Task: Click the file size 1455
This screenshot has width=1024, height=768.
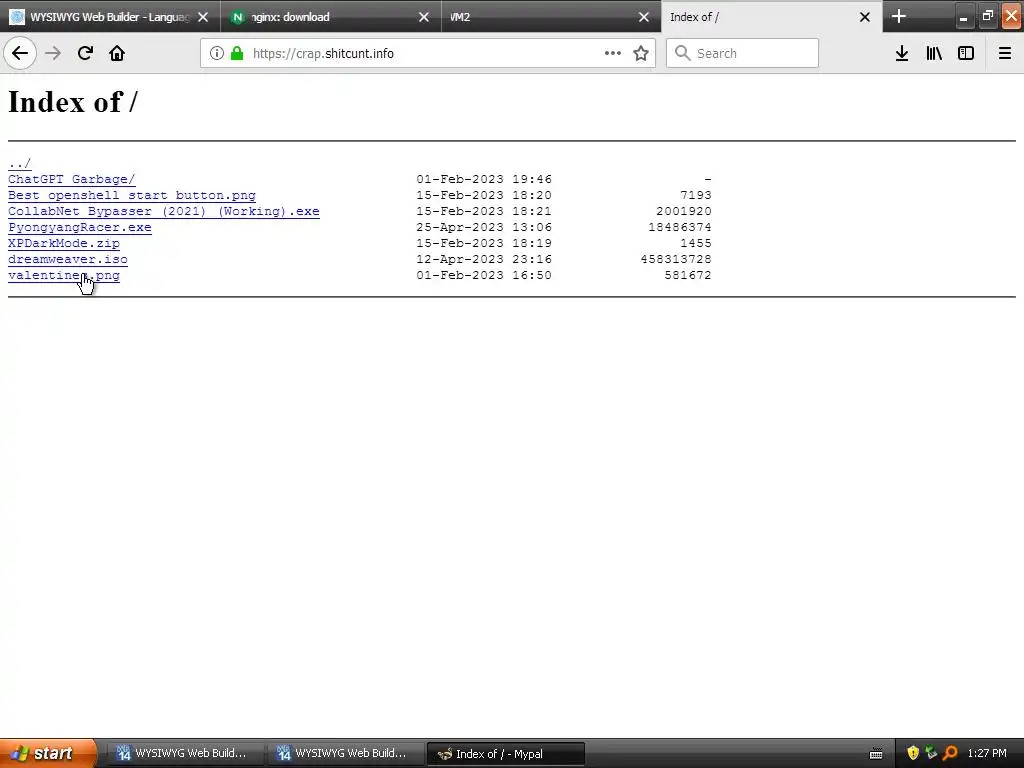Action: 696,243
